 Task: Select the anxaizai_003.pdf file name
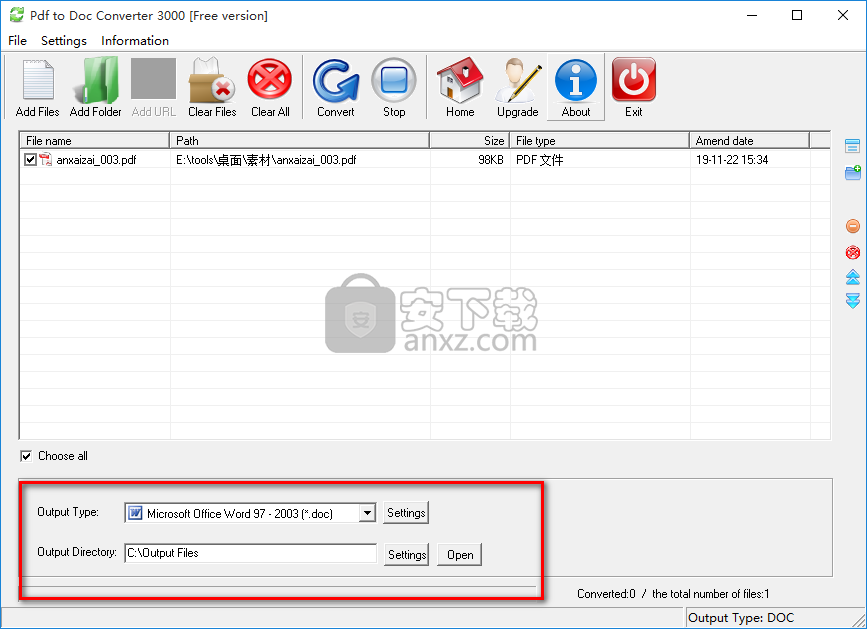pos(96,160)
